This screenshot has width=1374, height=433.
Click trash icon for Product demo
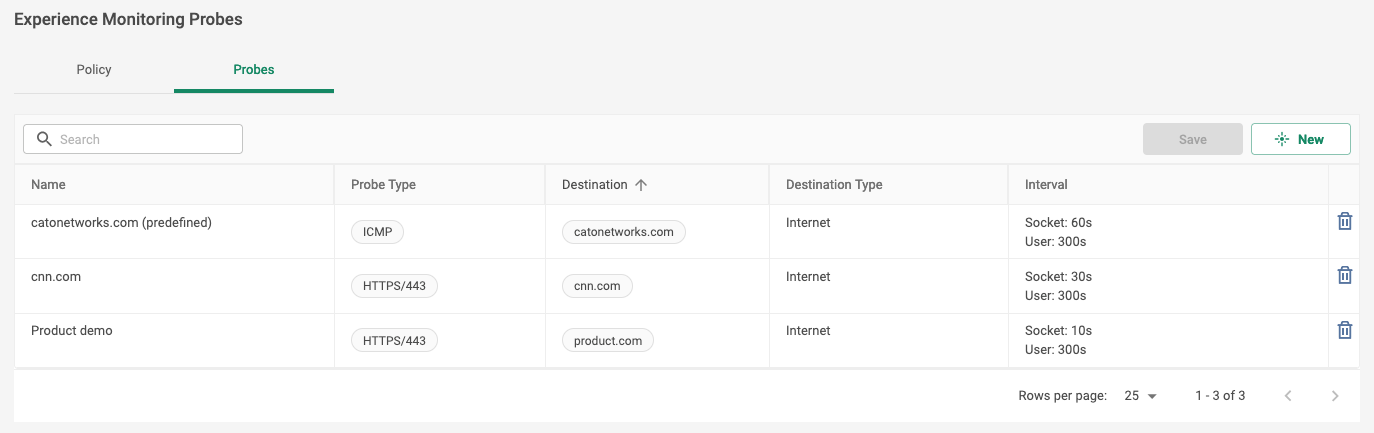pyautogui.click(x=1345, y=330)
